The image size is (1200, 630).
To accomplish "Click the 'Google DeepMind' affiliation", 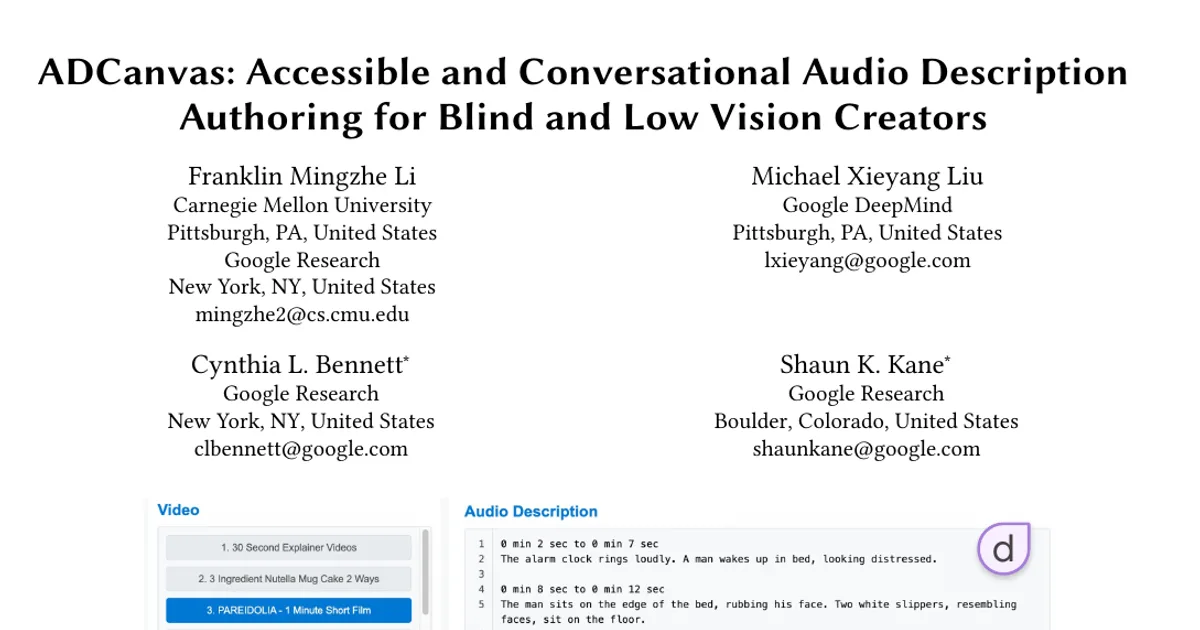I will pos(867,206).
